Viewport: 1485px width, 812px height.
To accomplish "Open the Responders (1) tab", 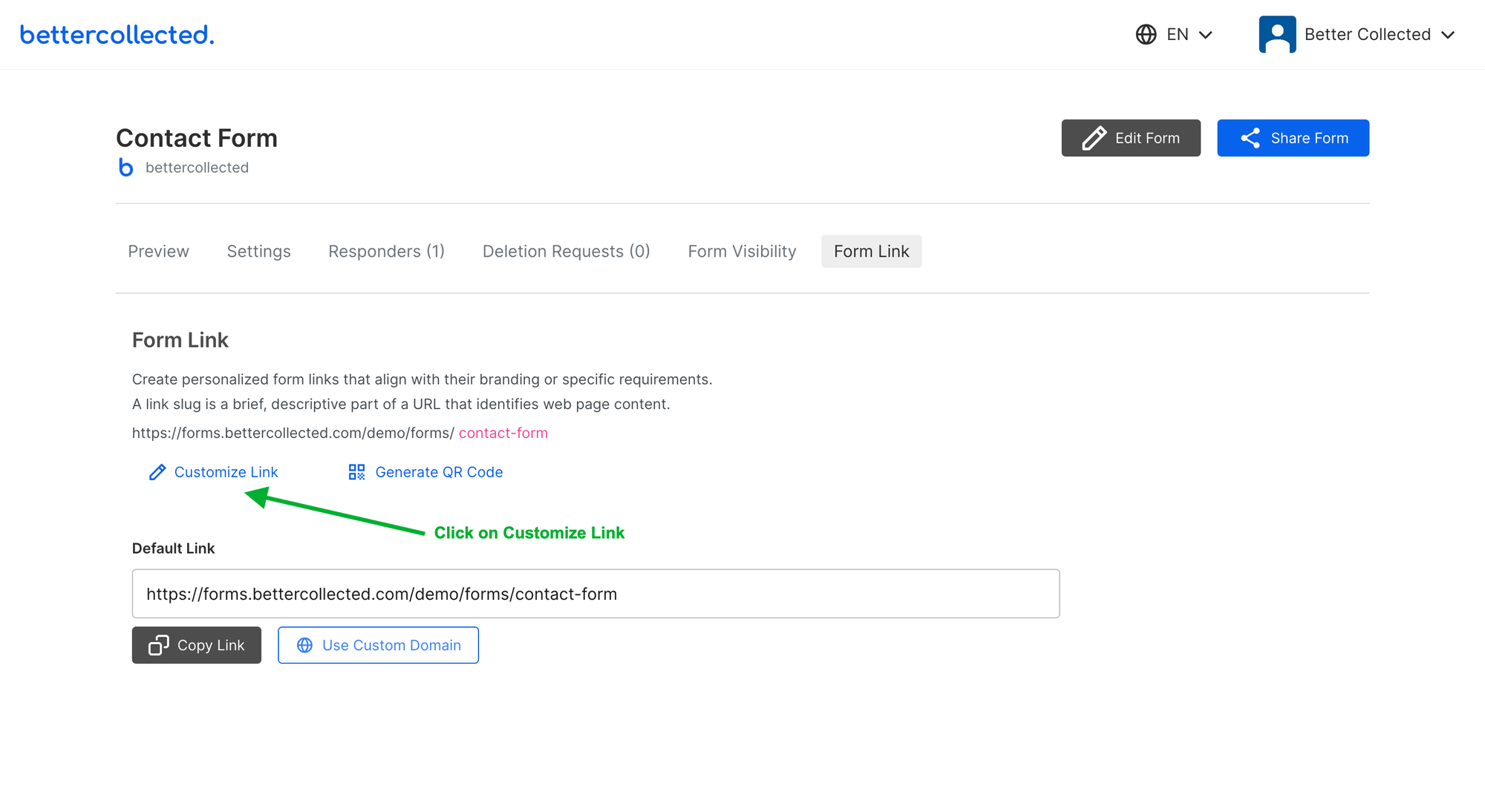I will (386, 251).
